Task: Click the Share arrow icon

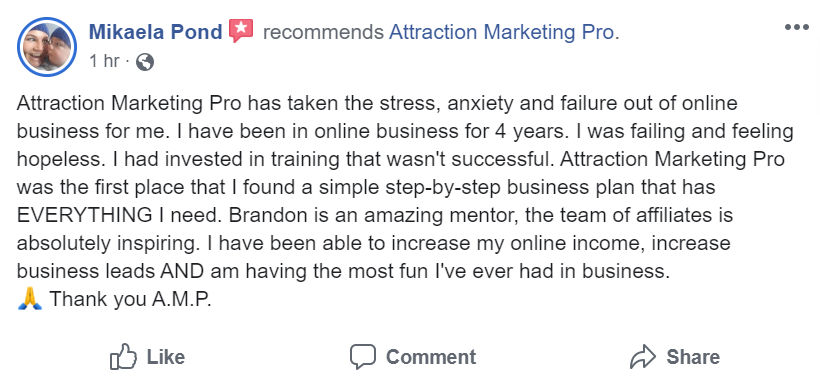Action: click(x=643, y=357)
